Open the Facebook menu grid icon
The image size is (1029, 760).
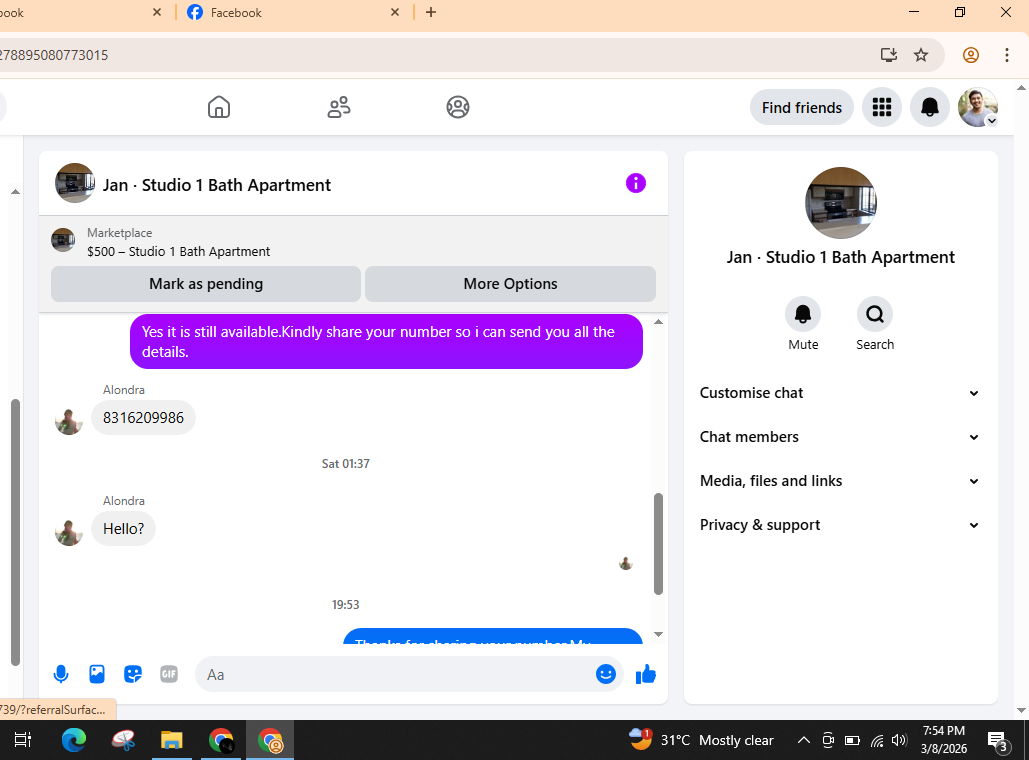[x=881, y=107]
